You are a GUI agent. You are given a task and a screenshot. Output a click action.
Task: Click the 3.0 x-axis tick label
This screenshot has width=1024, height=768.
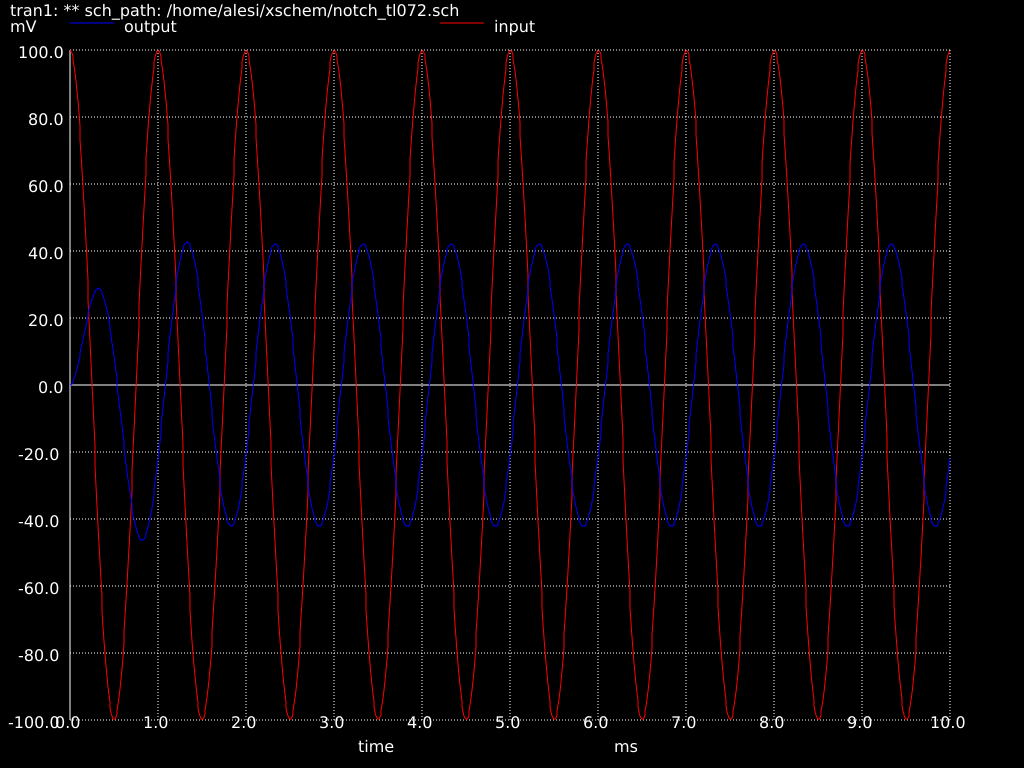tap(332, 722)
